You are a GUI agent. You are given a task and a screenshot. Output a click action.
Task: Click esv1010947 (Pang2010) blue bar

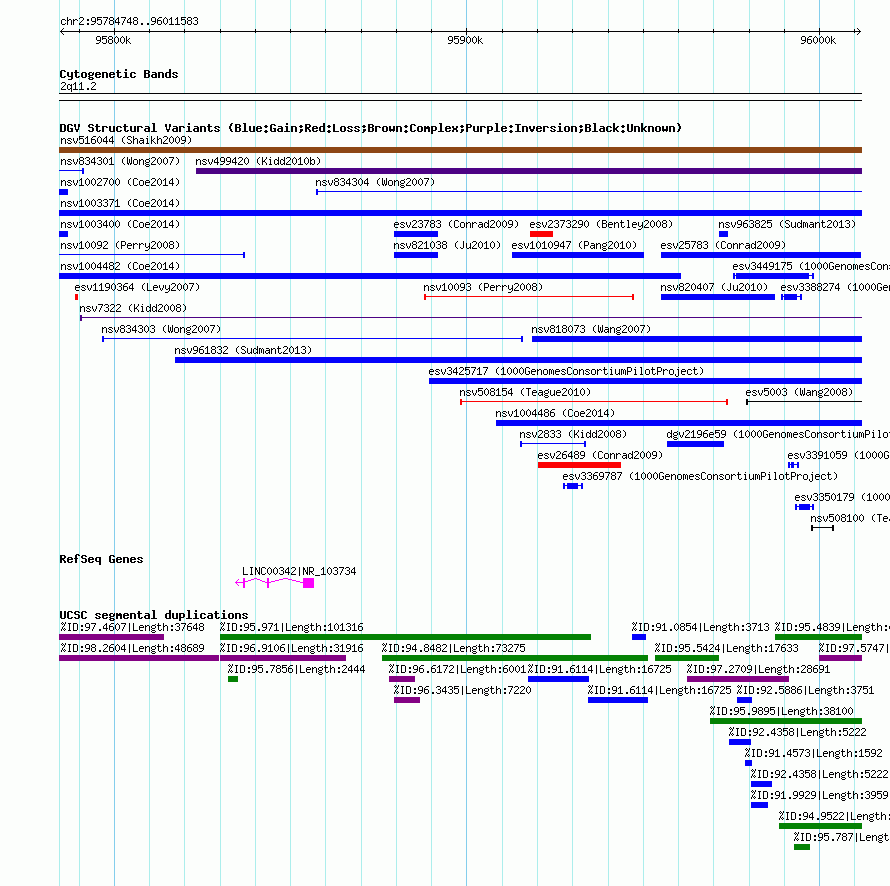578,255
